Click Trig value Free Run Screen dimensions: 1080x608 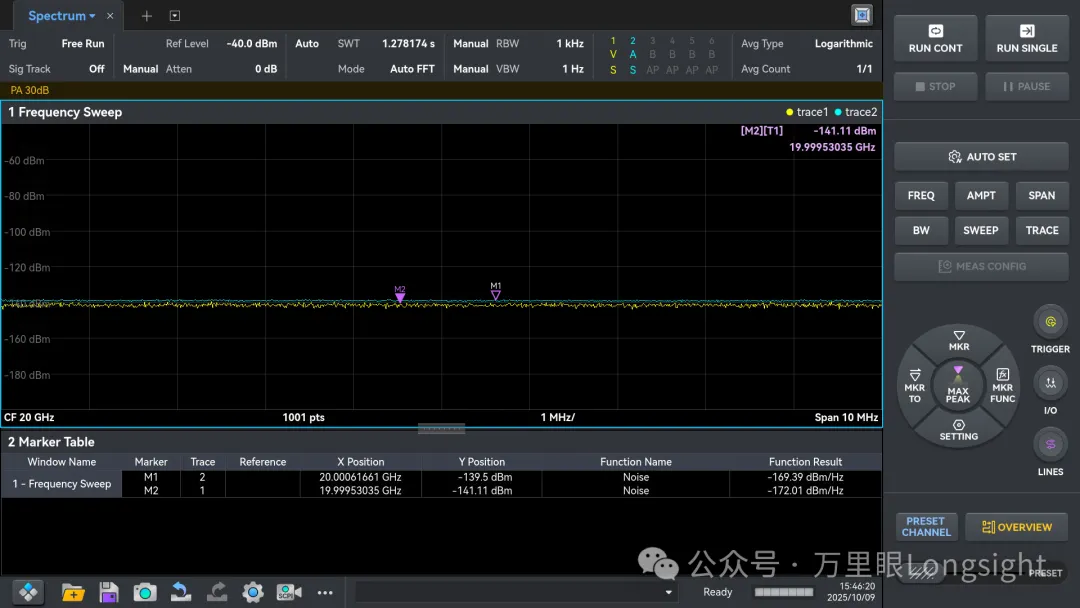pos(83,43)
